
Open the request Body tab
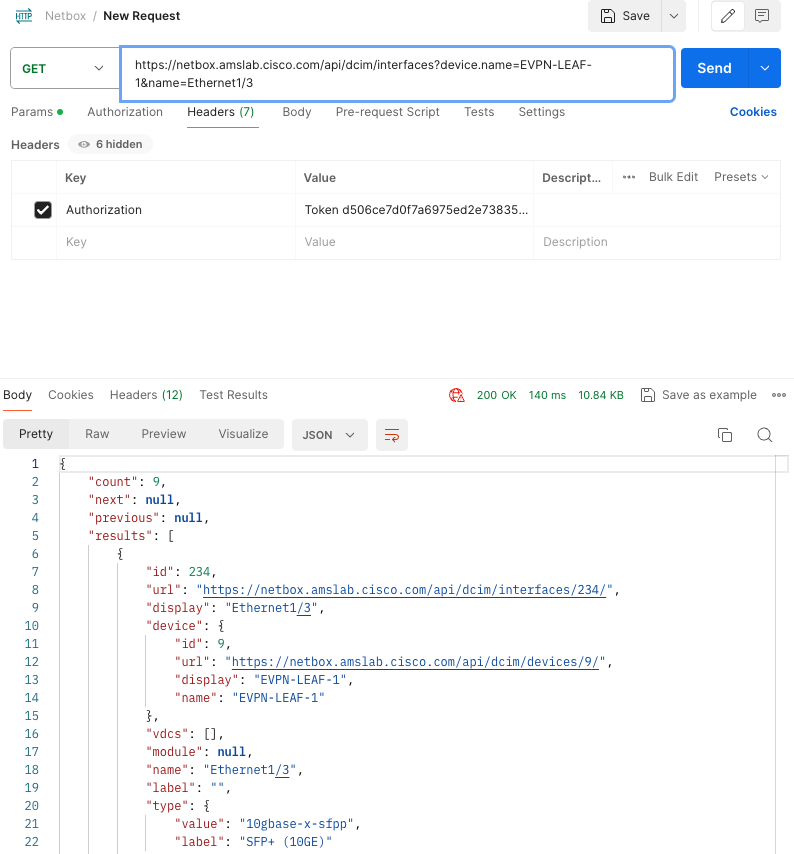point(297,112)
